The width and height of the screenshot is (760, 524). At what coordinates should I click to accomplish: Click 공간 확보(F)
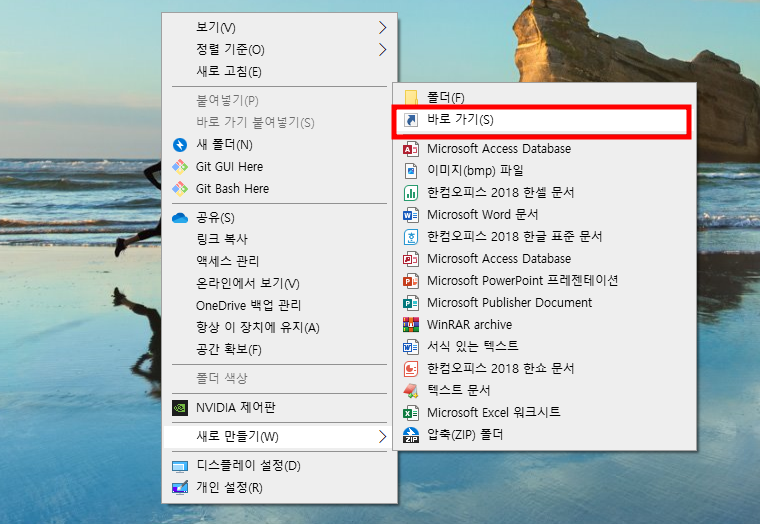[x=280, y=349]
